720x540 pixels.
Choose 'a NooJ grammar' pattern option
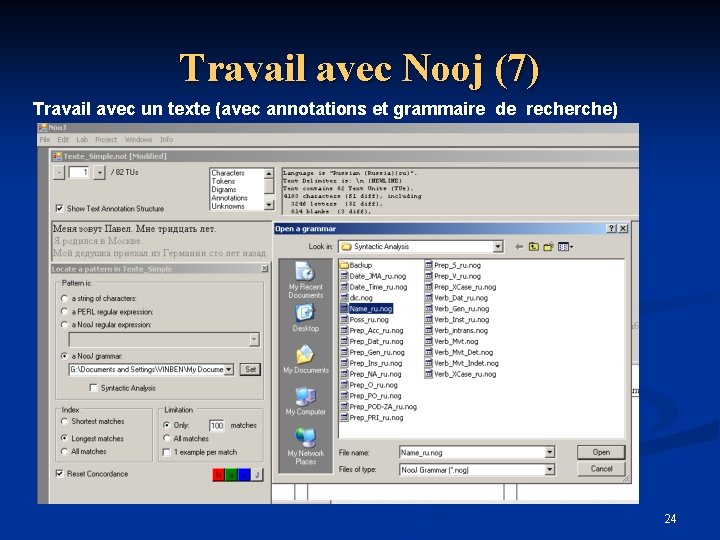[64, 356]
